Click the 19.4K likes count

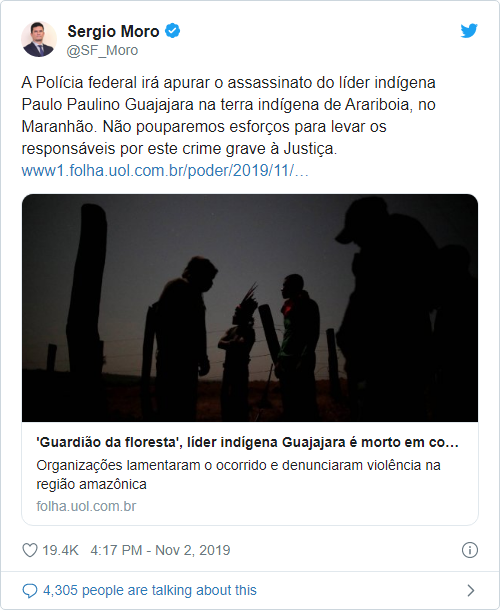60,550
